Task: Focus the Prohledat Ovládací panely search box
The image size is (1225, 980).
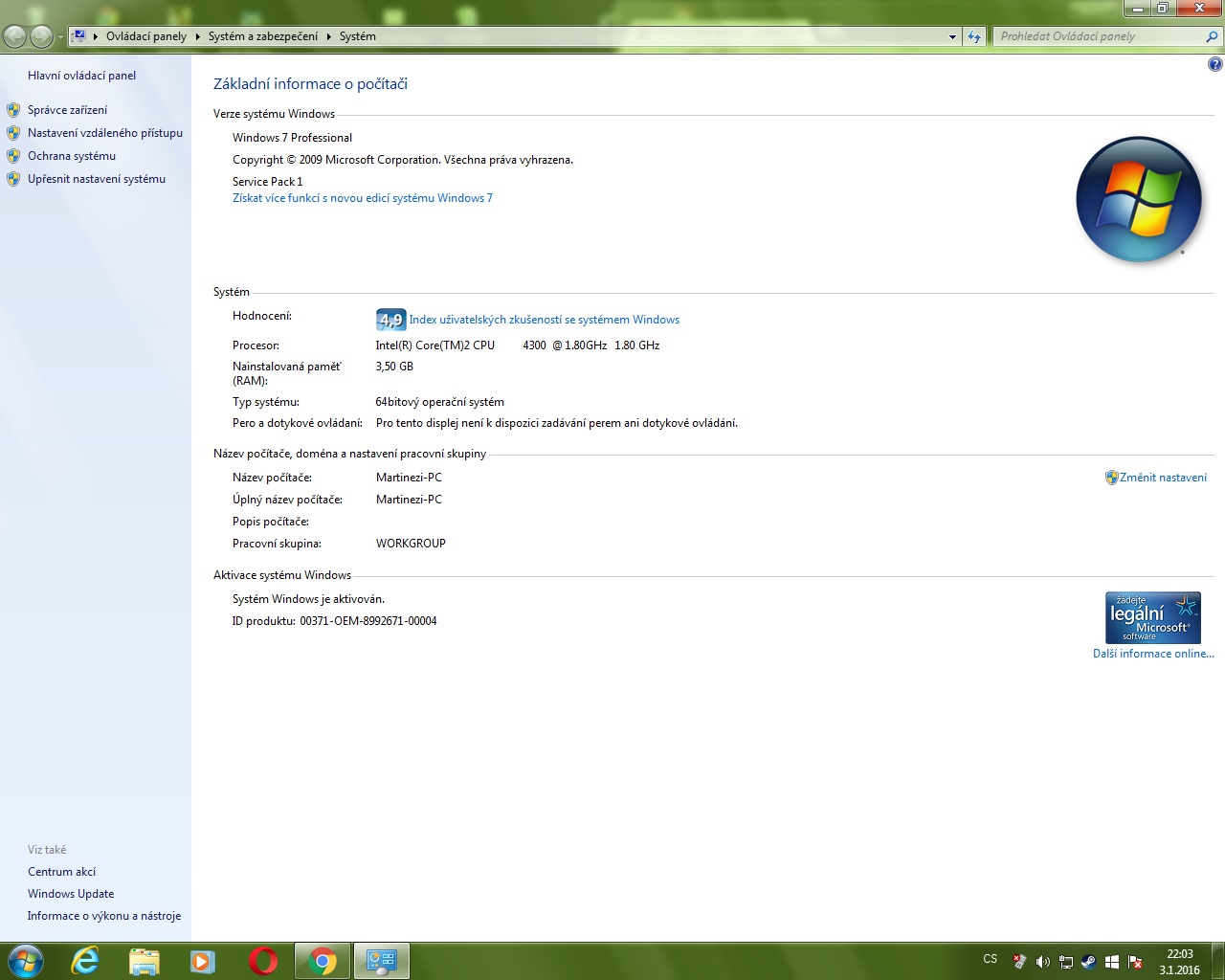Action: (x=1099, y=36)
